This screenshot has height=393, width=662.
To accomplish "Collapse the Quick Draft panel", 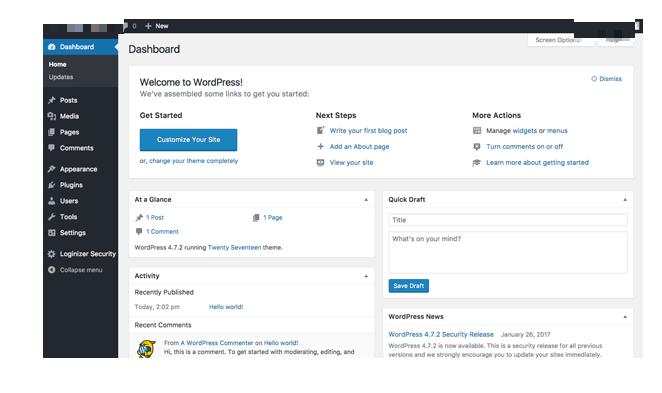I will (x=625, y=200).
